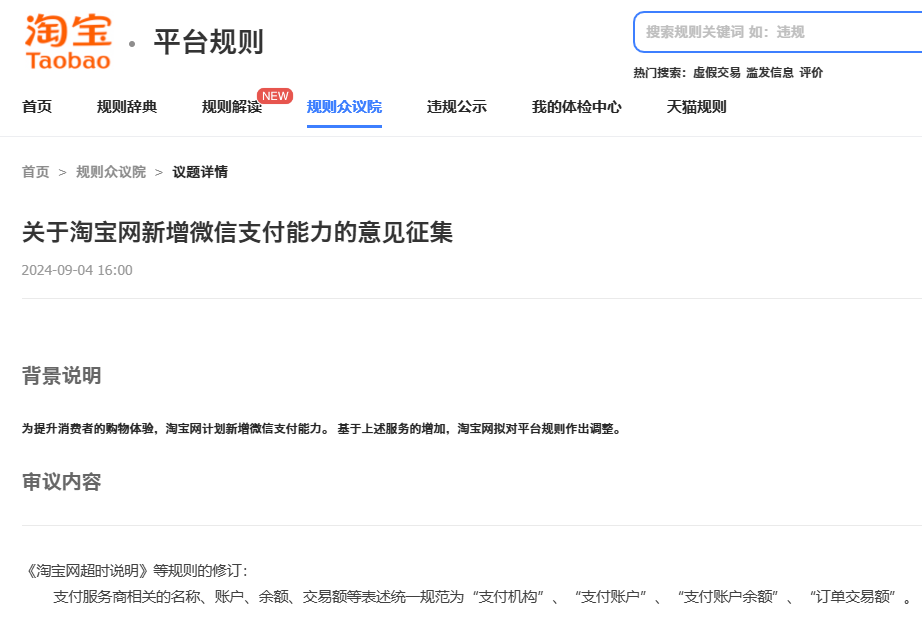Click the 热门搜索 label

coord(660,73)
